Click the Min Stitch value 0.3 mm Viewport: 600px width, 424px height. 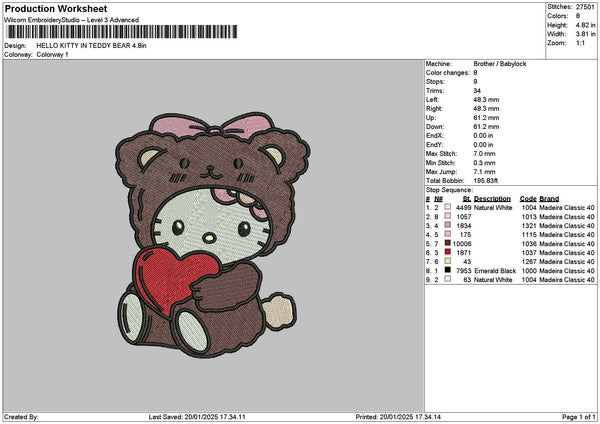pyautogui.click(x=484, y=163)
